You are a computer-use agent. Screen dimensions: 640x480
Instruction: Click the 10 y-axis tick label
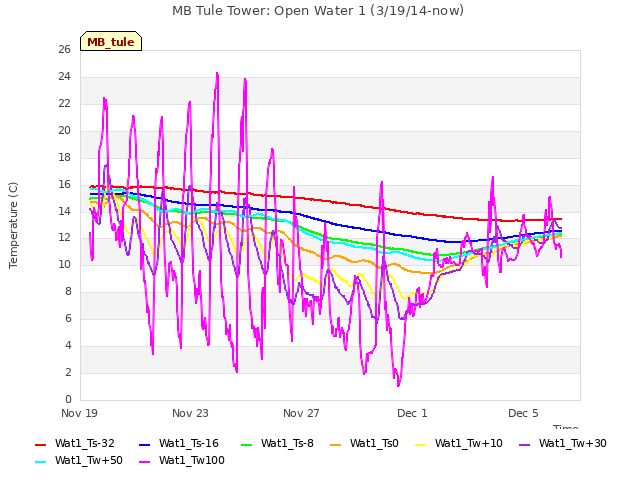tap(64, 264)
